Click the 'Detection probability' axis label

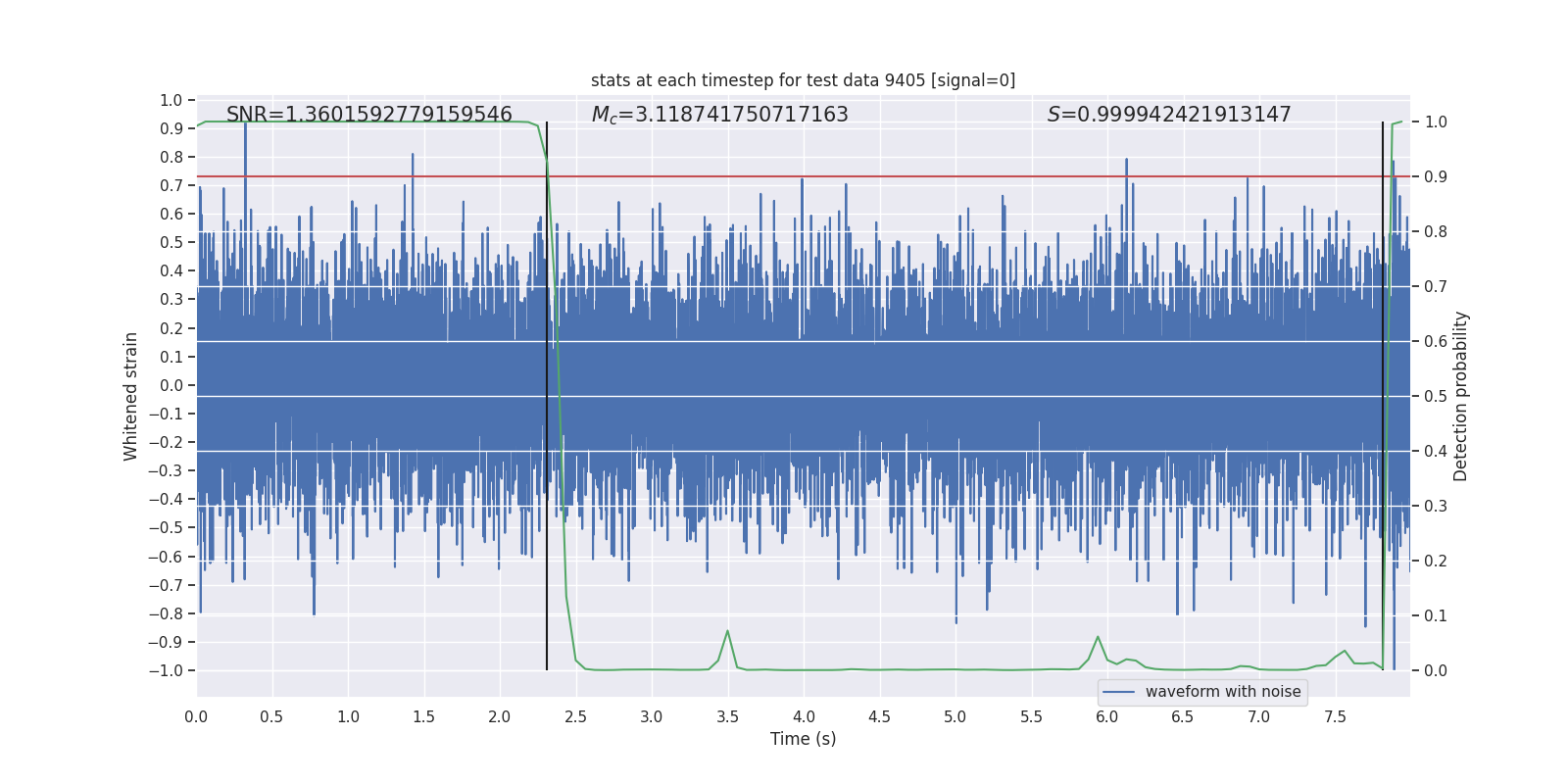pyautogui.click(x=1461, y=396)
